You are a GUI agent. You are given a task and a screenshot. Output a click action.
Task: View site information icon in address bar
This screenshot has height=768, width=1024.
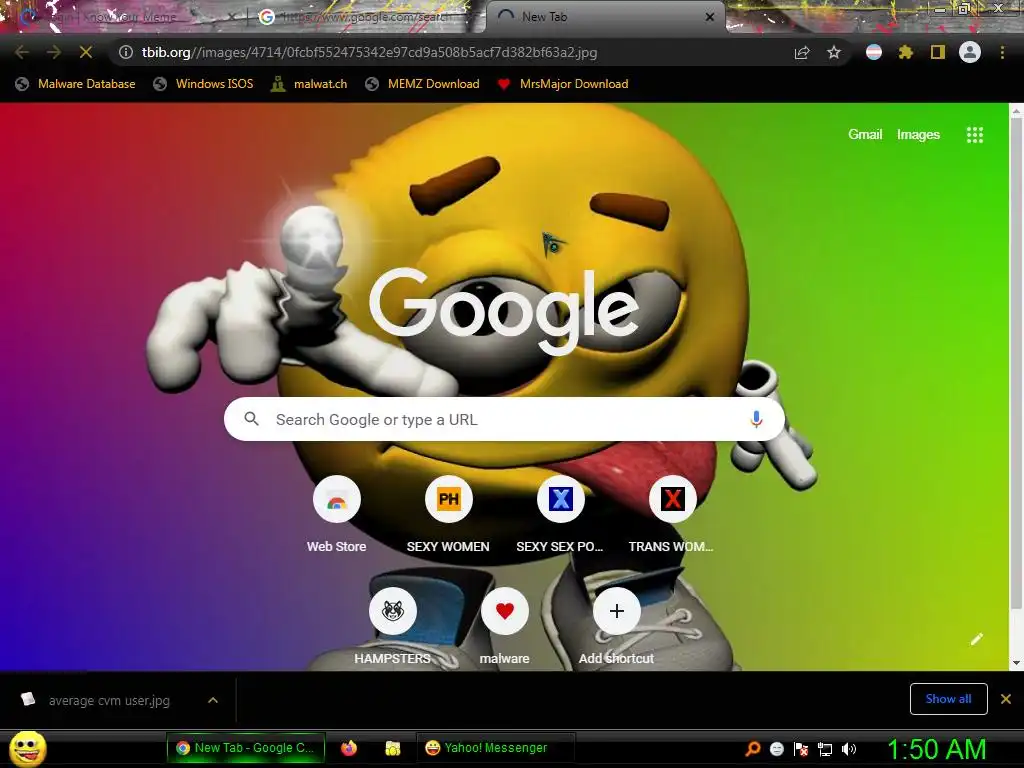coord(126,52)
